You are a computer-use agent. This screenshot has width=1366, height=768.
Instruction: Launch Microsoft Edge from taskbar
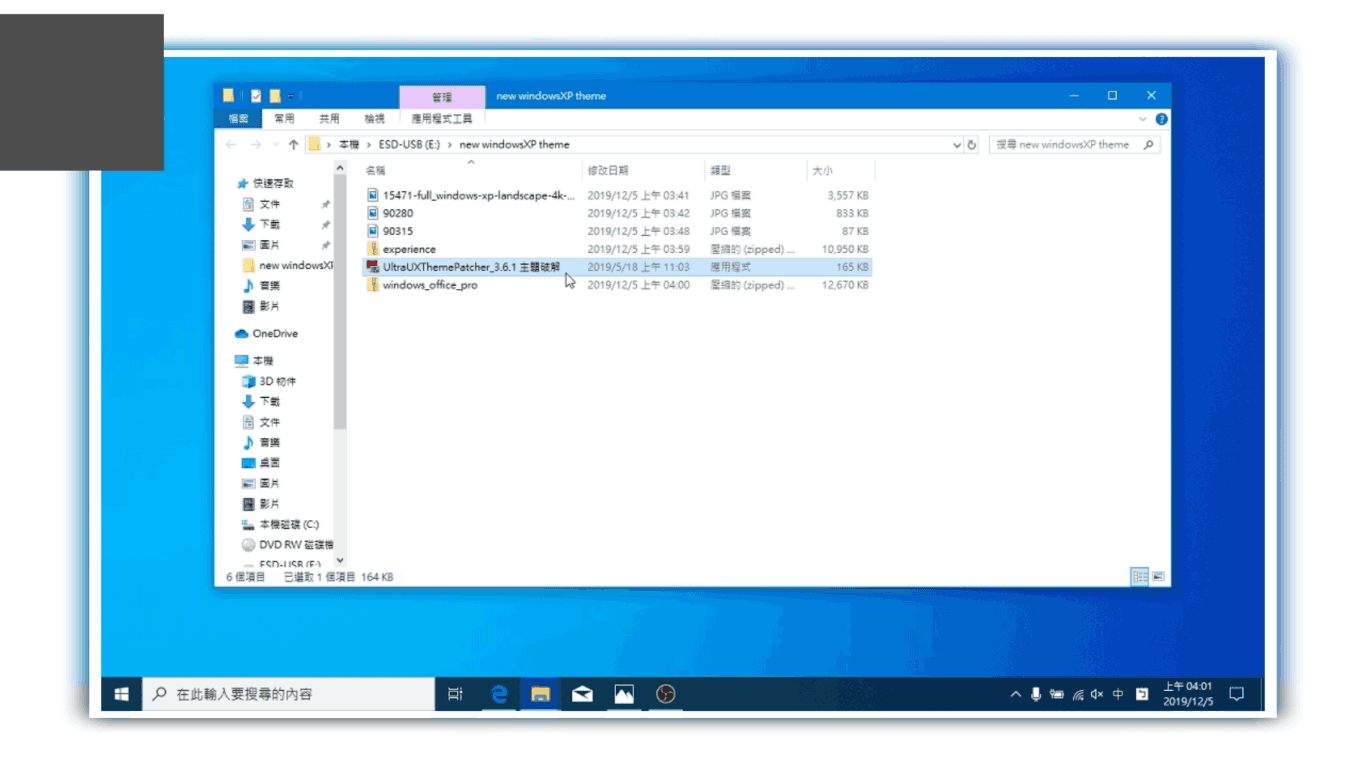498,694
